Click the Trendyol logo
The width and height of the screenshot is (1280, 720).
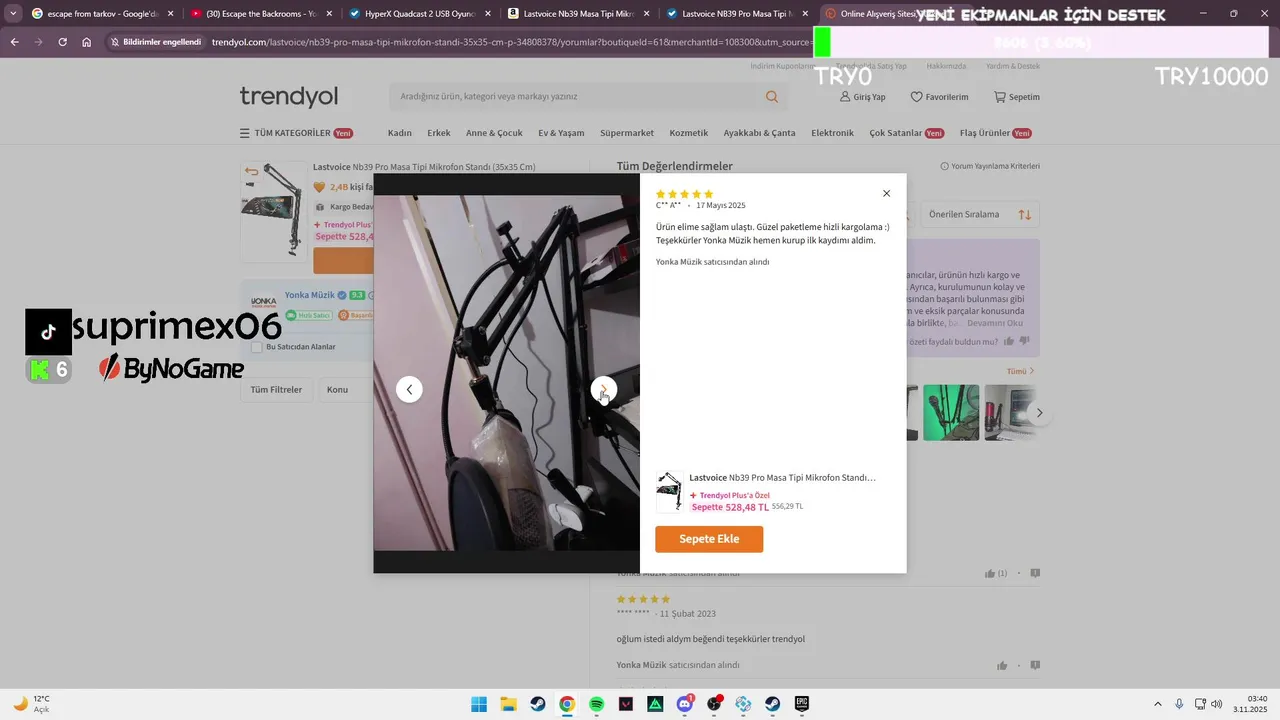click(x=288, y=97)
